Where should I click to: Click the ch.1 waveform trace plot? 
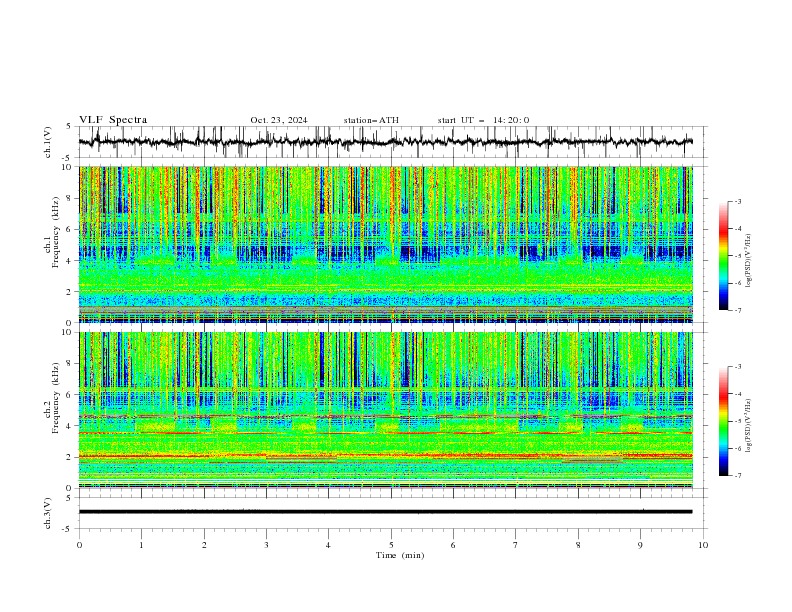pyautogui.click(x=386, y=142)
